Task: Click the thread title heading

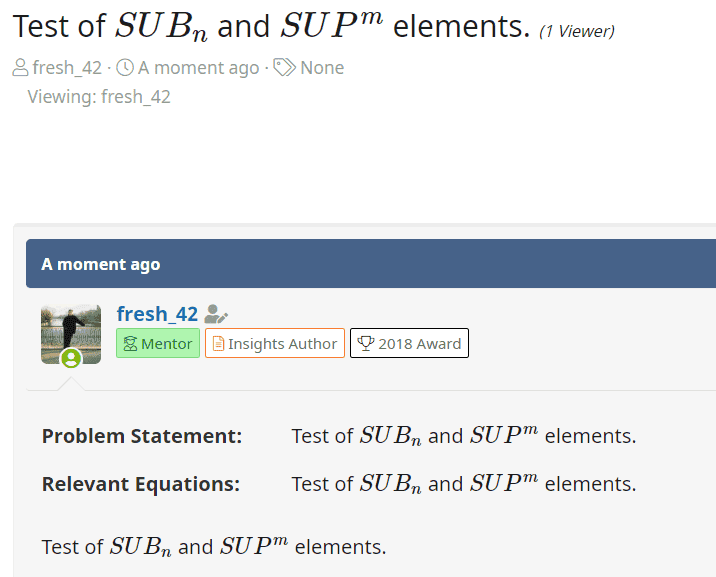Action: point(271,26)
